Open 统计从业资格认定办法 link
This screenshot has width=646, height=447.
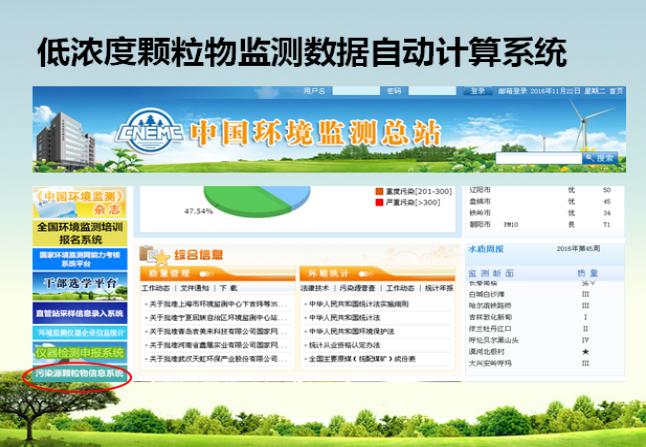344,345
